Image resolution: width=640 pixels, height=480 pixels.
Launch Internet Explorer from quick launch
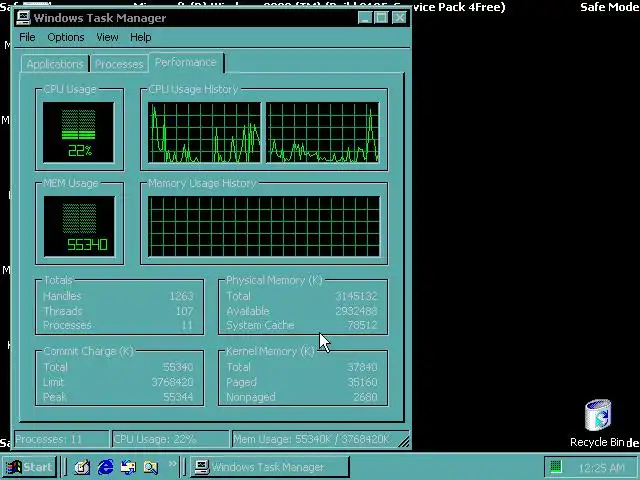[105, 467]
